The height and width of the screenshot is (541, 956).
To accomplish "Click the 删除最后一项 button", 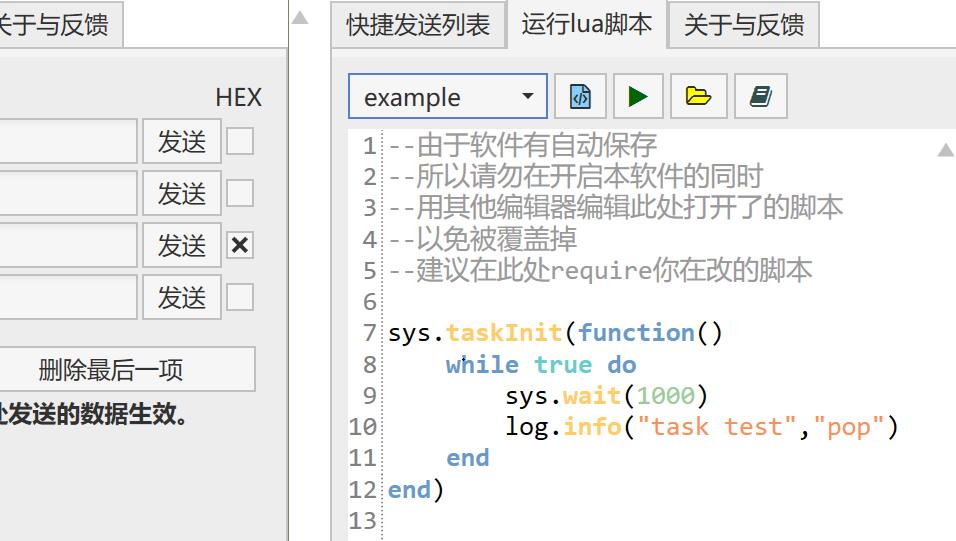I will 111,370.
